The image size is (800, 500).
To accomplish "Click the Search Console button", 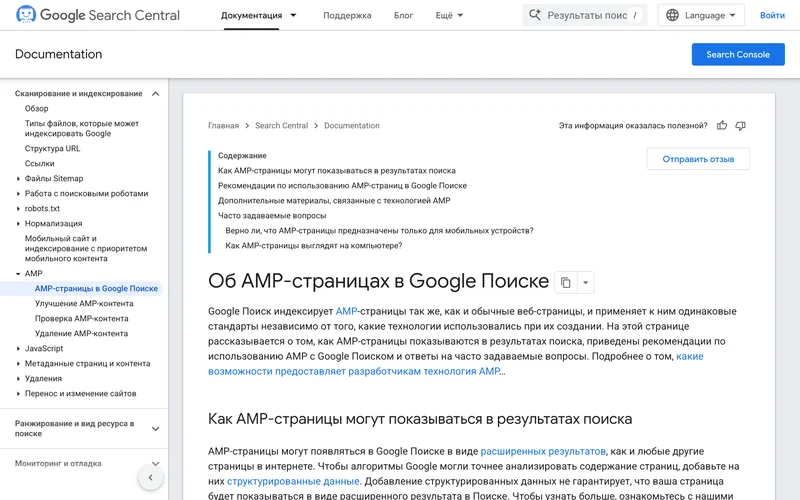I will [738, 55].
